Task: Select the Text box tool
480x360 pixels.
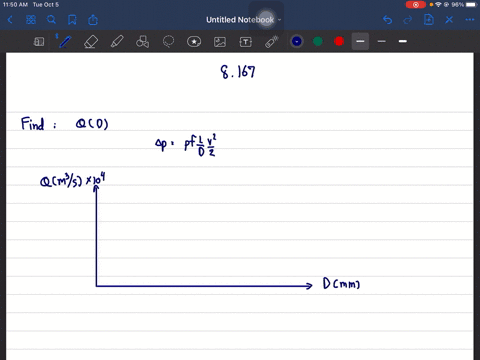Action: tap(246, 42)
